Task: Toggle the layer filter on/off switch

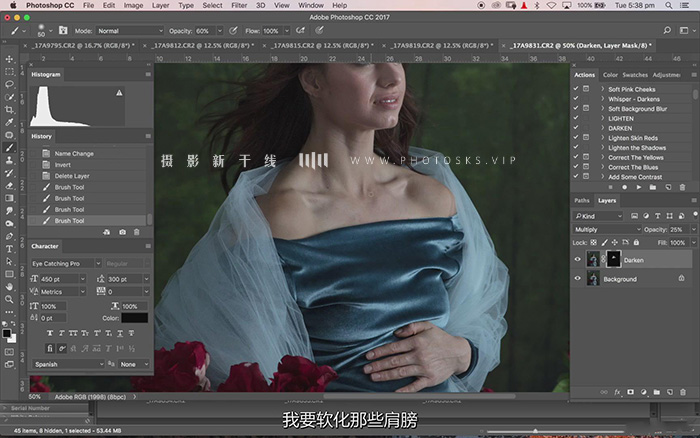Action: tap(695, 215)
